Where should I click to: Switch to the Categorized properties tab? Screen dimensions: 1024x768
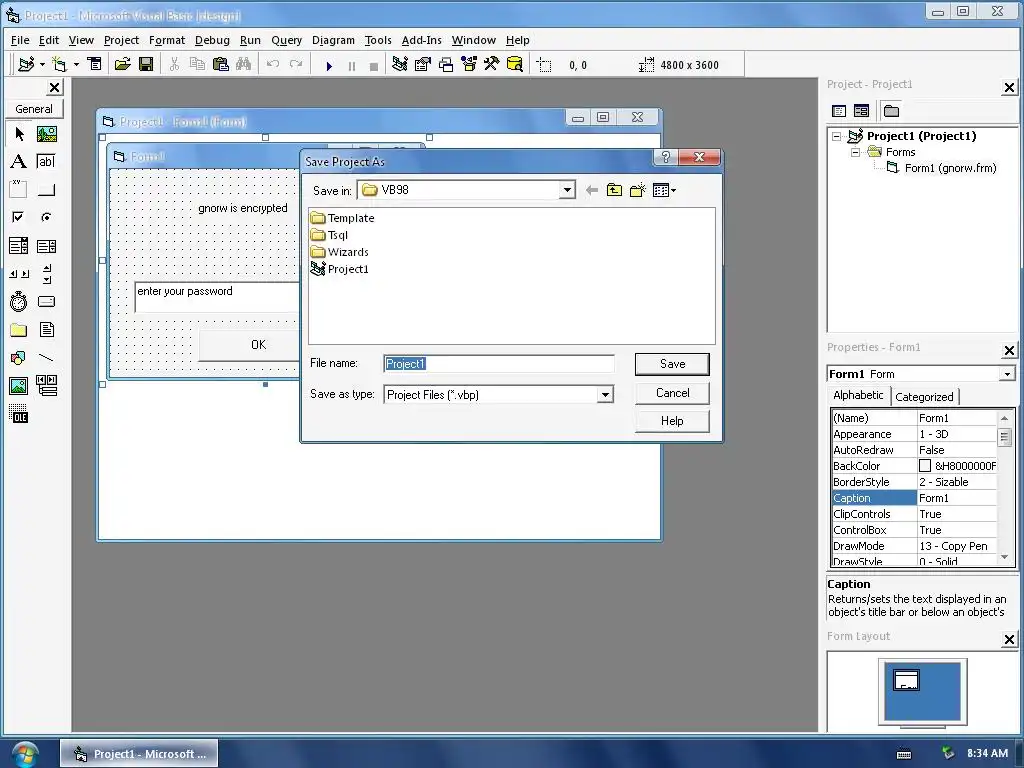click(x=924, y=396)
